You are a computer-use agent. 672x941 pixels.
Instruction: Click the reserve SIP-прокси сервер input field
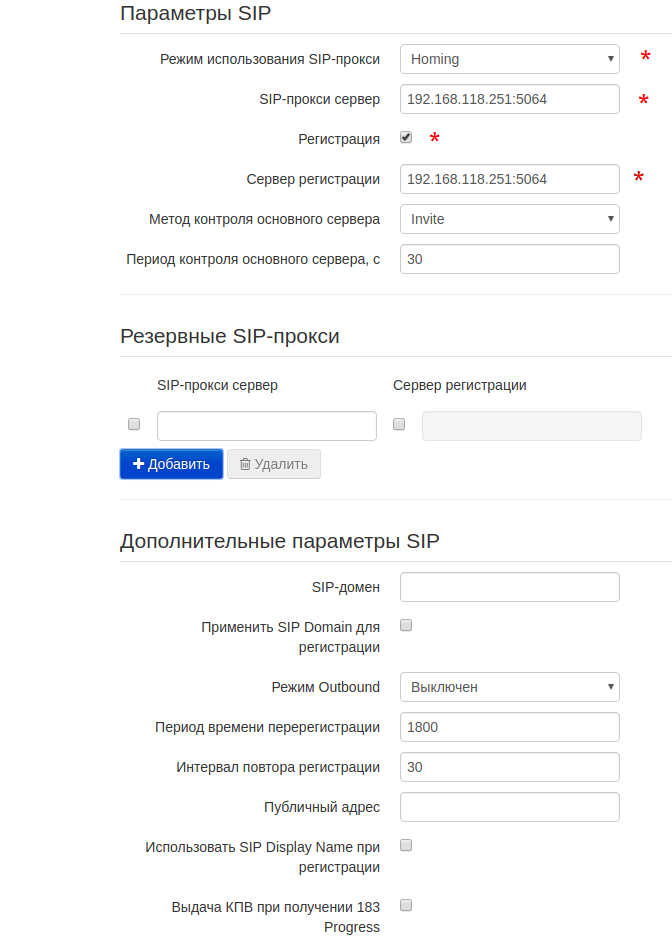pos(266,426)
